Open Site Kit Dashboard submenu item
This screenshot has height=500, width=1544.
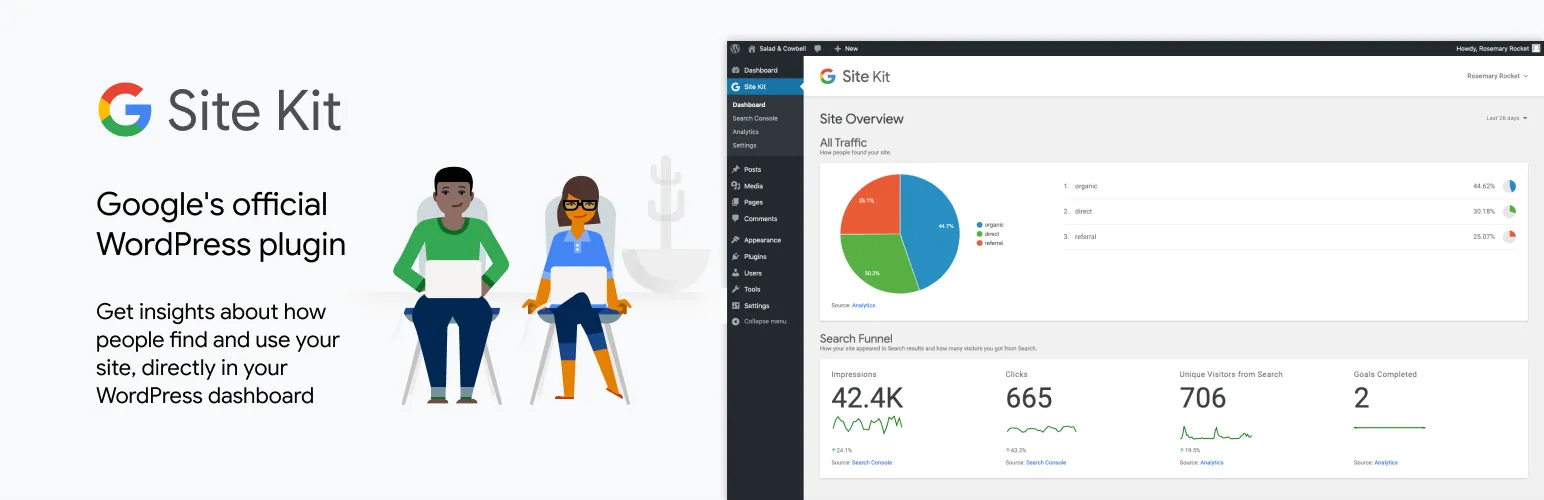click(x=749, y=104)
